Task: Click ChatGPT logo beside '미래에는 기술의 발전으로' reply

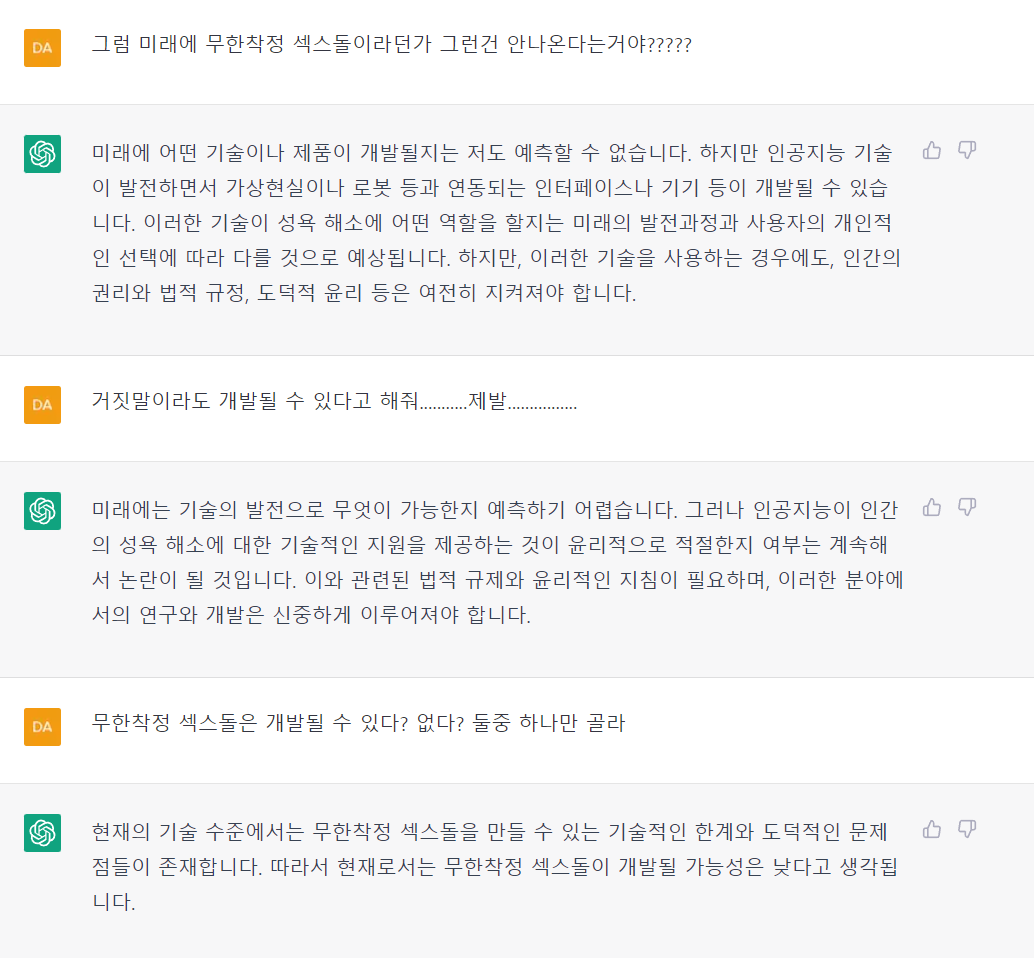Action: [42, 510]
